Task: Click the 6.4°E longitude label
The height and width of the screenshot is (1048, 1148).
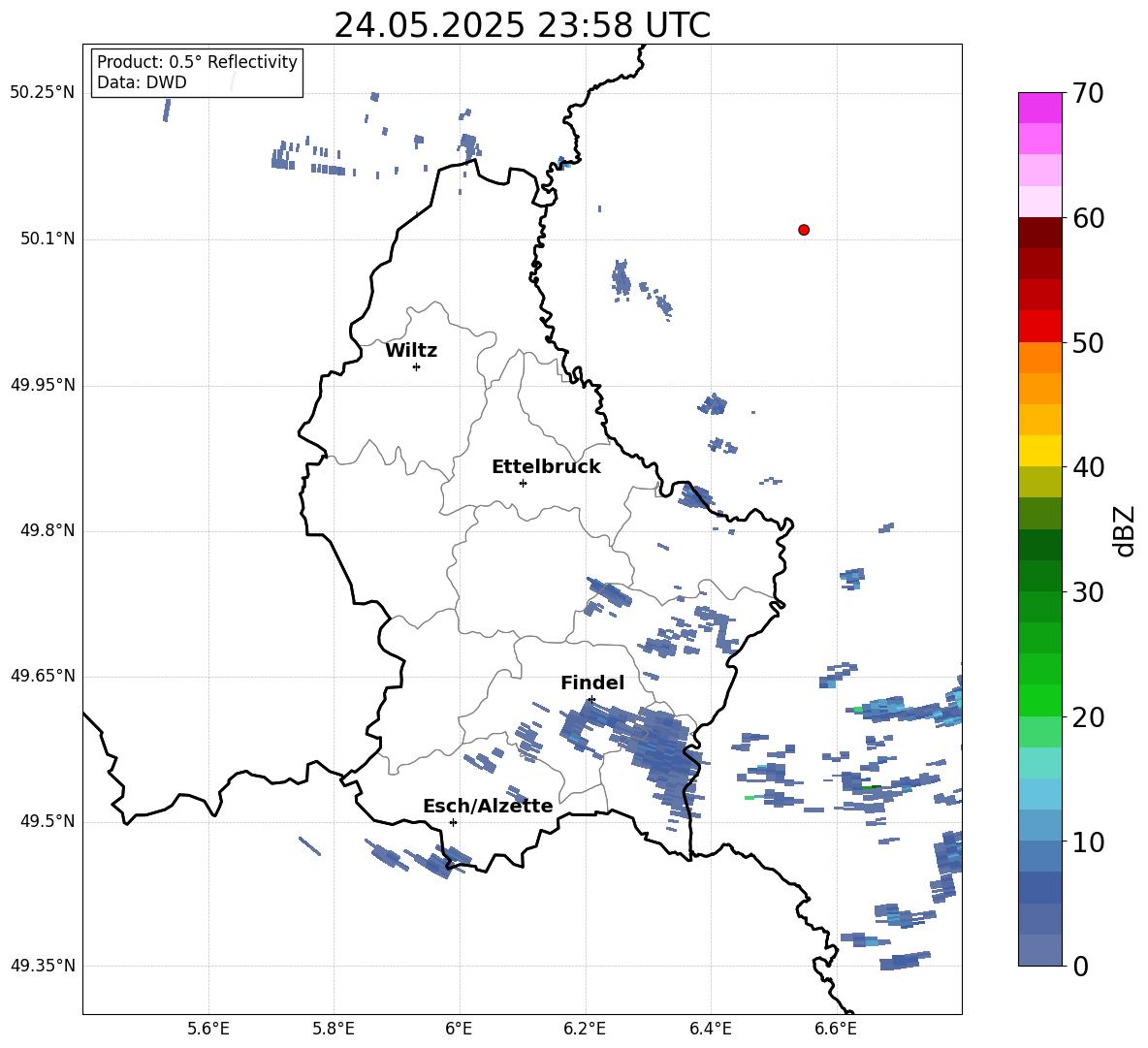Action: (x=710, y=1029)
